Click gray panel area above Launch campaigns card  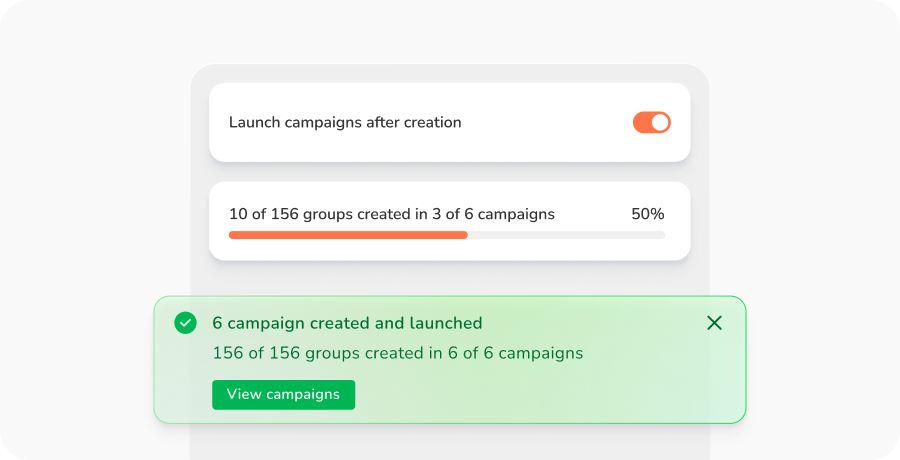pyautogui.click(x=450, y=74)
